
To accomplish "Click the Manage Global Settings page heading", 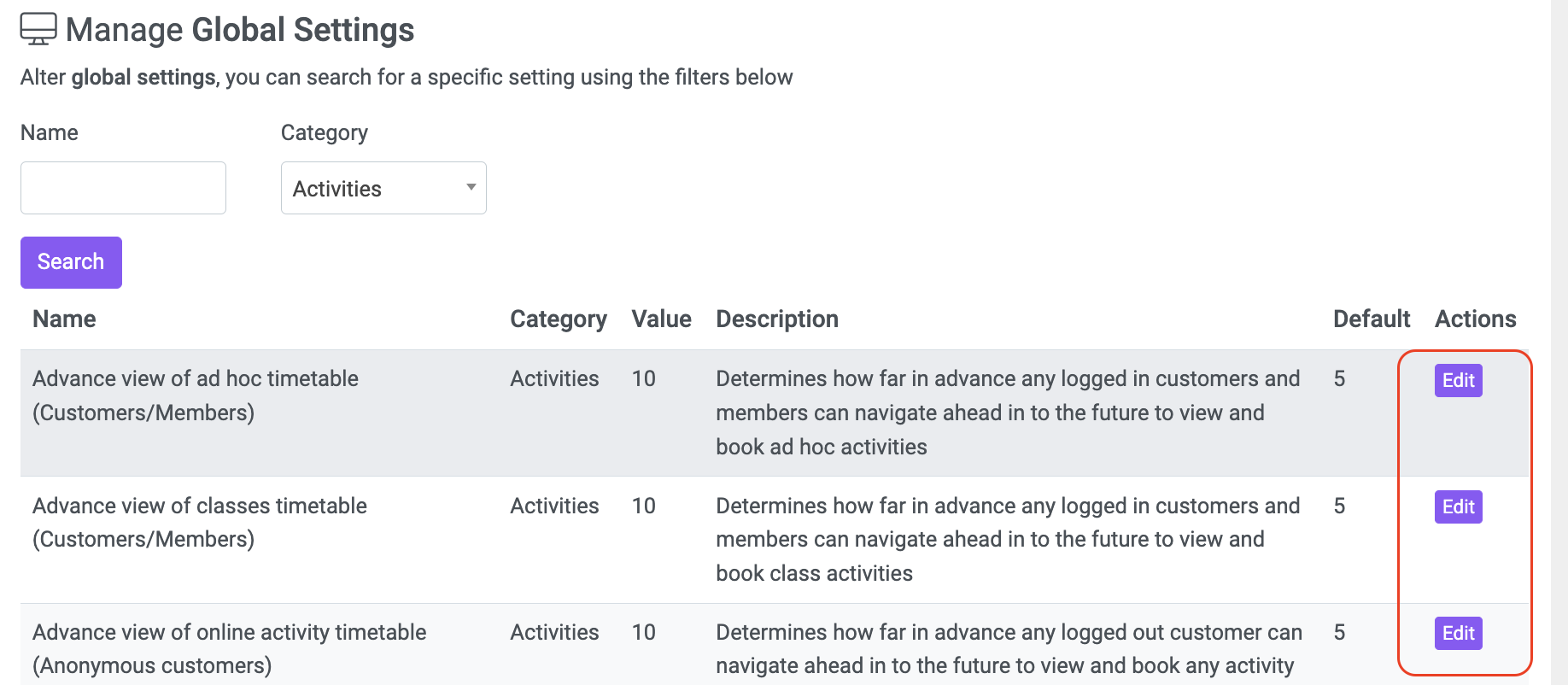I will coord(240,29).
